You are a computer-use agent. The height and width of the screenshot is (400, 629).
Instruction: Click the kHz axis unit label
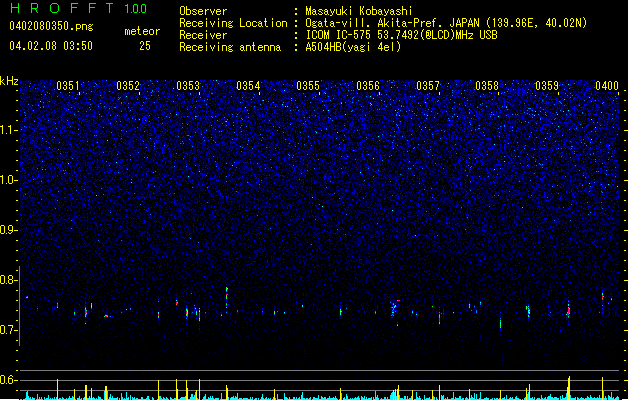pyautogui.click(x=9, y=81)
